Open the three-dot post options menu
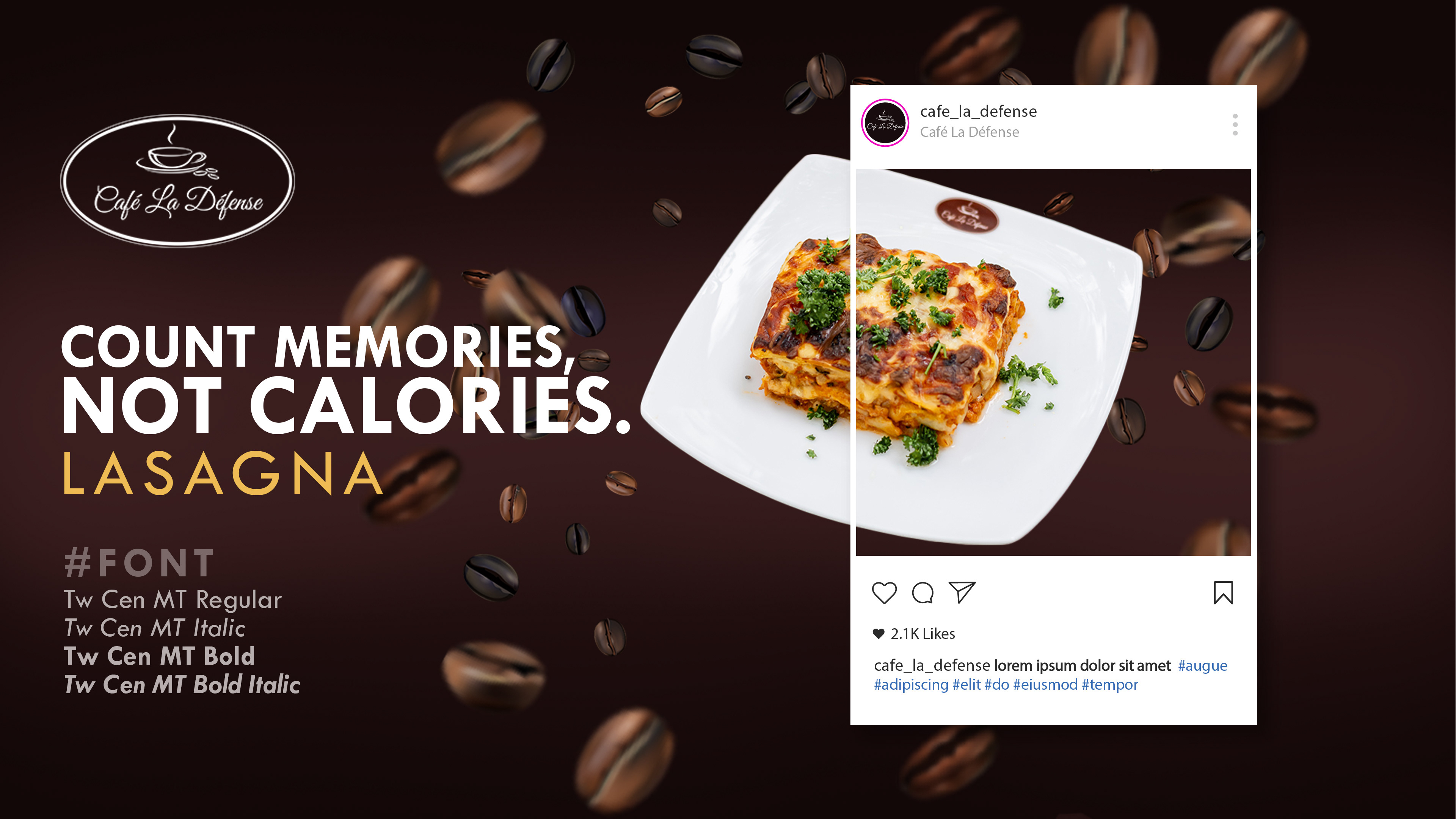The image size is (1456, 819). (x=1235, y=124)
